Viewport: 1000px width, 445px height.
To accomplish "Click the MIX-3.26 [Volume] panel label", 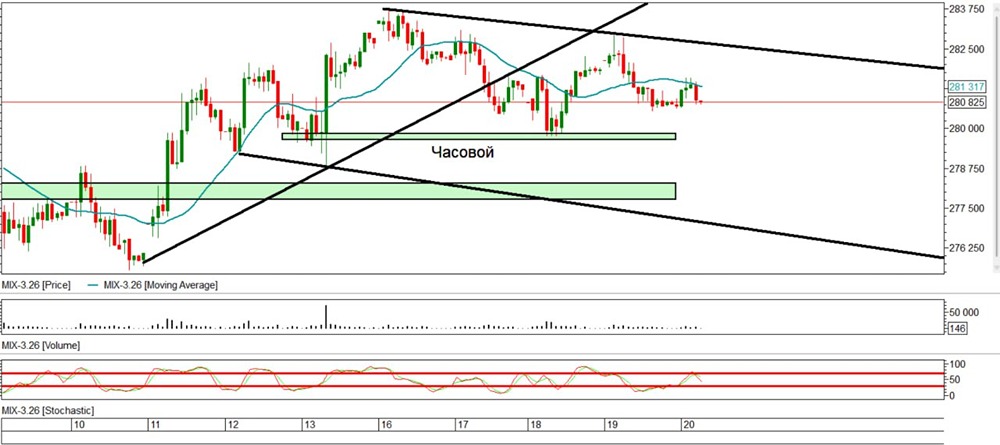I will point(41,345).
